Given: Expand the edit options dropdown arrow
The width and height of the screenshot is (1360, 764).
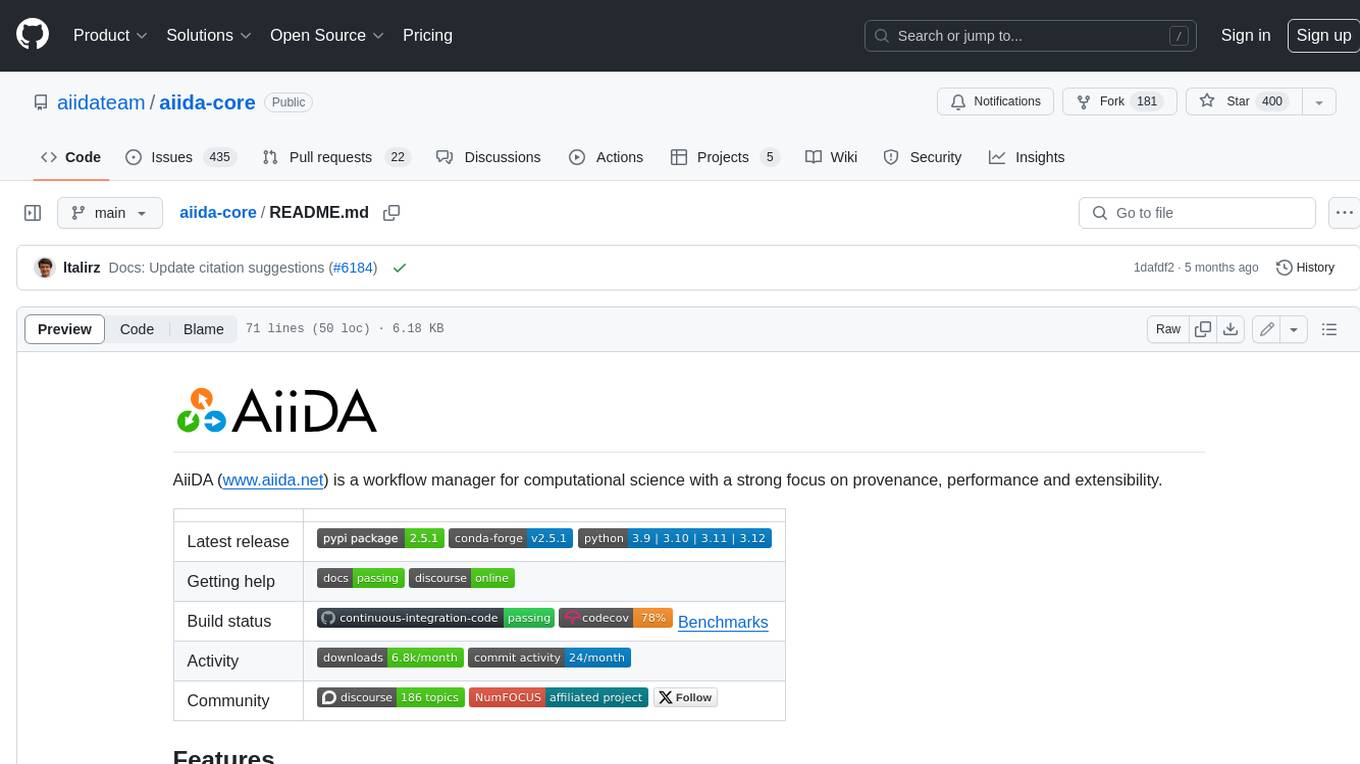Looking at the screenshot, I should [x=1294, y=329].
